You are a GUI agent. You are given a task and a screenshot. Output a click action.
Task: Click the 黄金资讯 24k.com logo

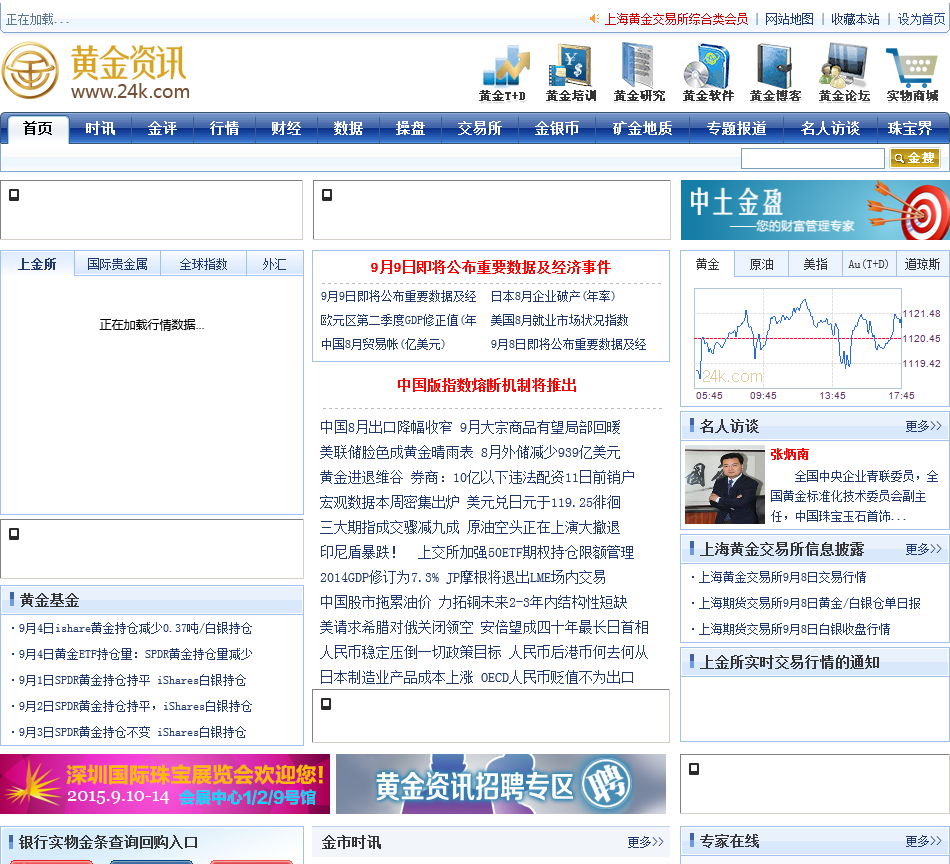96,71
